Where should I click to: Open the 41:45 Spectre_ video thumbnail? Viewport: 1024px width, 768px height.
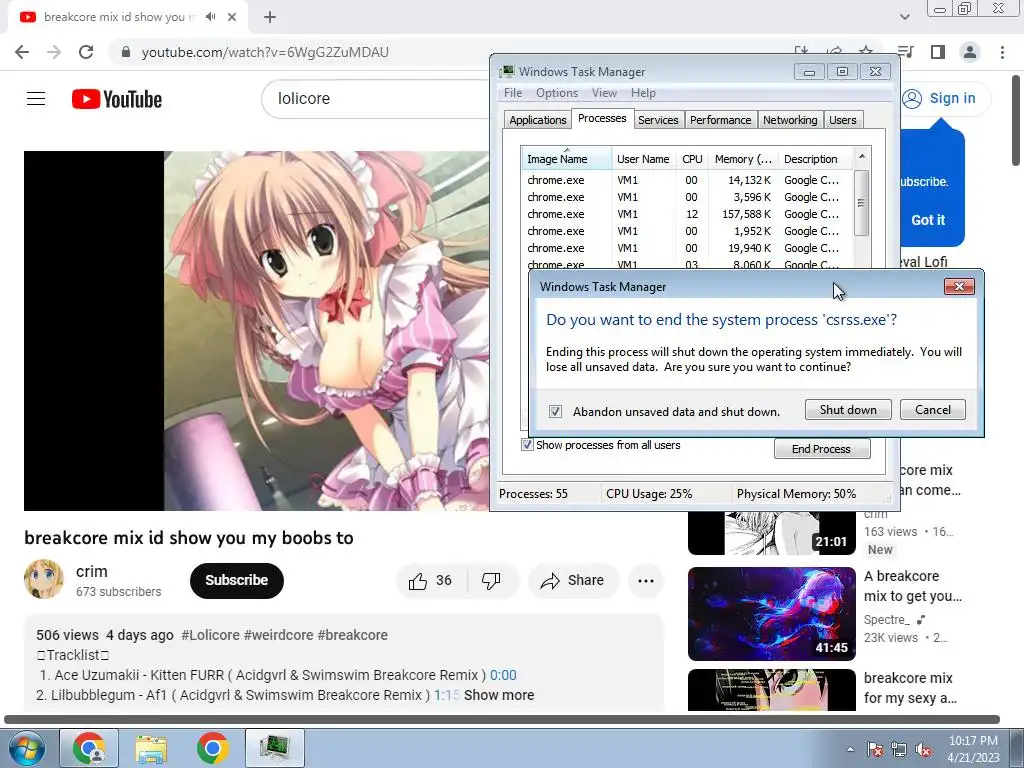tap(772, 614)
